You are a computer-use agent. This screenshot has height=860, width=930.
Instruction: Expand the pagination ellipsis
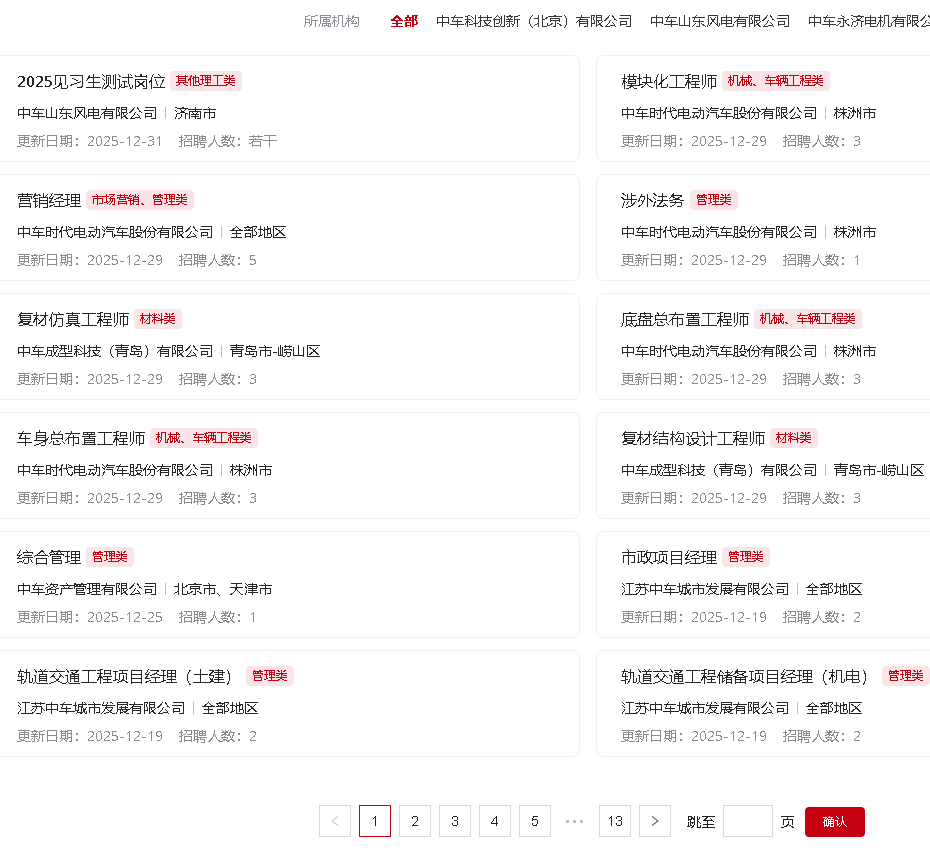click(x=574, y=821)
